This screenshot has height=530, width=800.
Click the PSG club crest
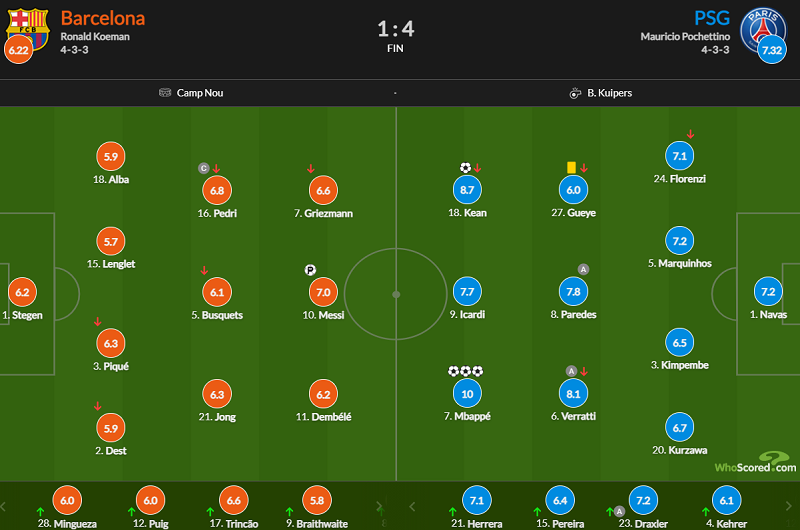coord(762,30)
